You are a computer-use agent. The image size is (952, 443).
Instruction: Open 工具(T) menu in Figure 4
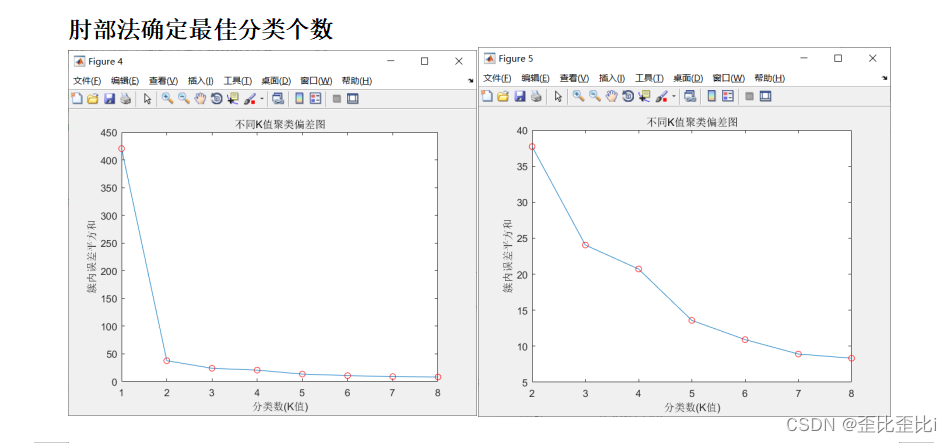pyautogui.click(x=237, y=81)
